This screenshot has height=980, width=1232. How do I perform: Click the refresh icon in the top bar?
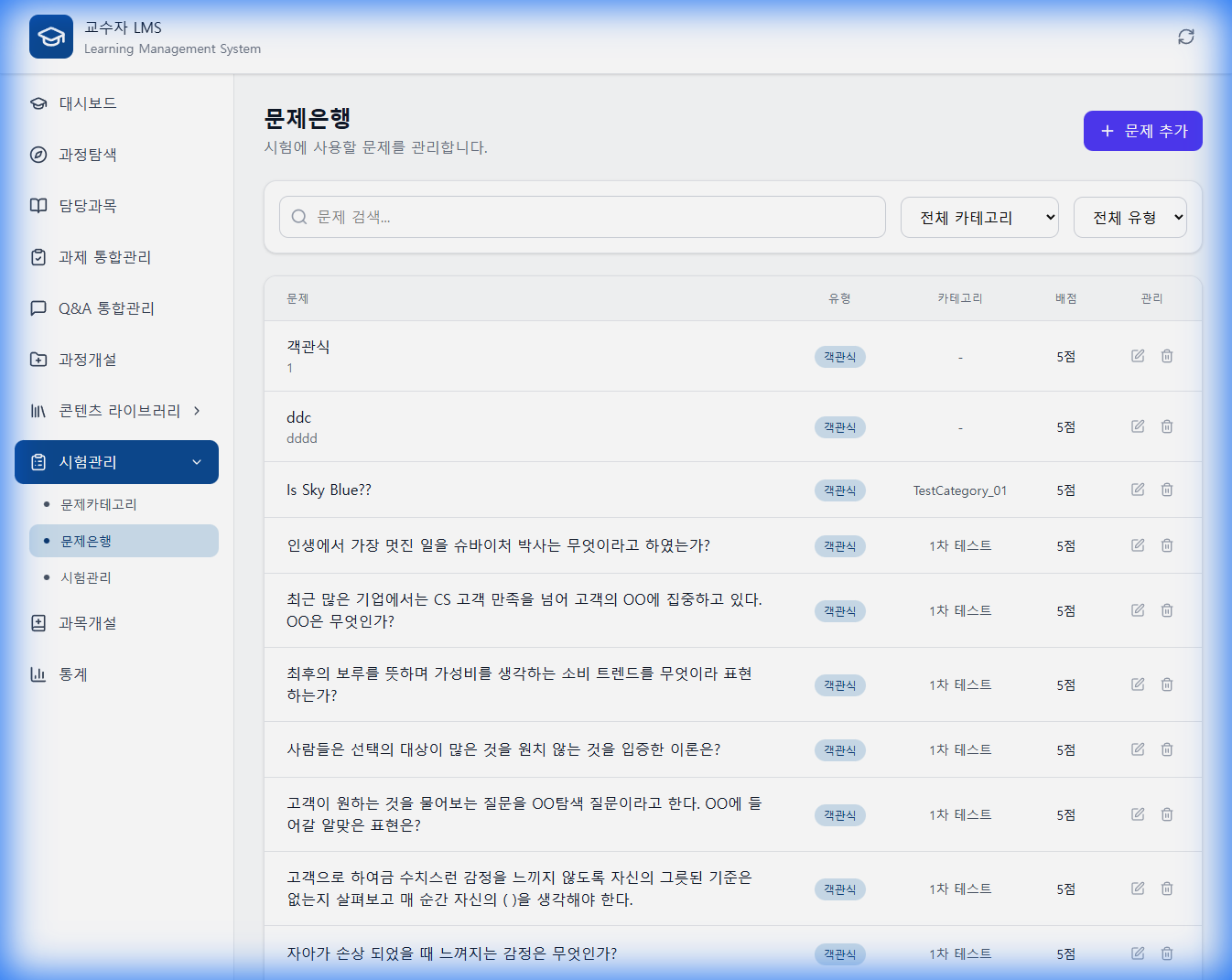(1185, 37)
